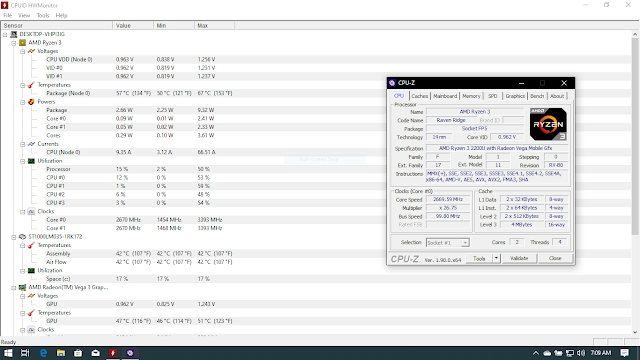
Task: Click the Validate button in CPU-Z
Action: click(519, 258)
